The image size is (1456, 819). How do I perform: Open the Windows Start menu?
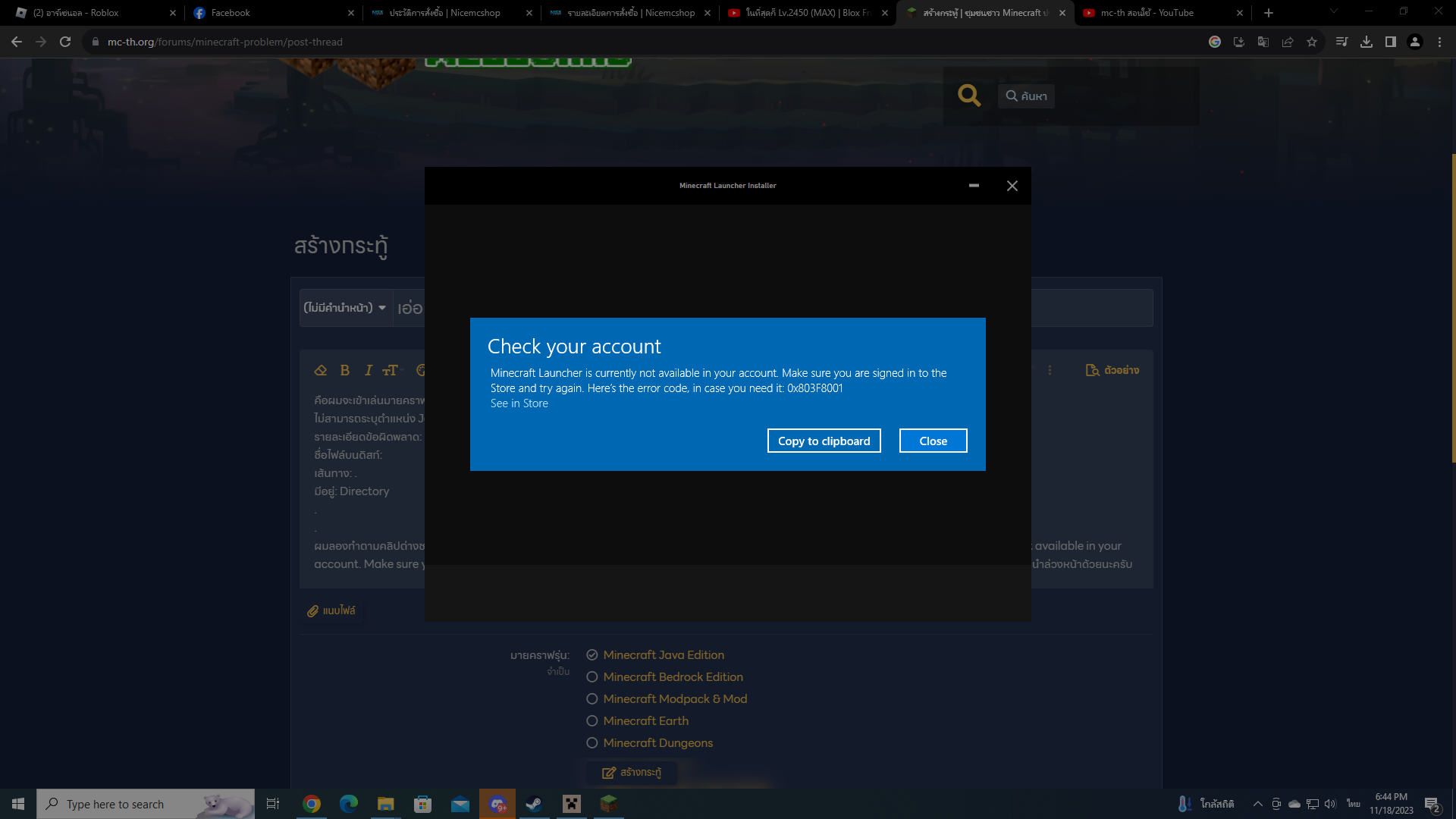[18, 804]
